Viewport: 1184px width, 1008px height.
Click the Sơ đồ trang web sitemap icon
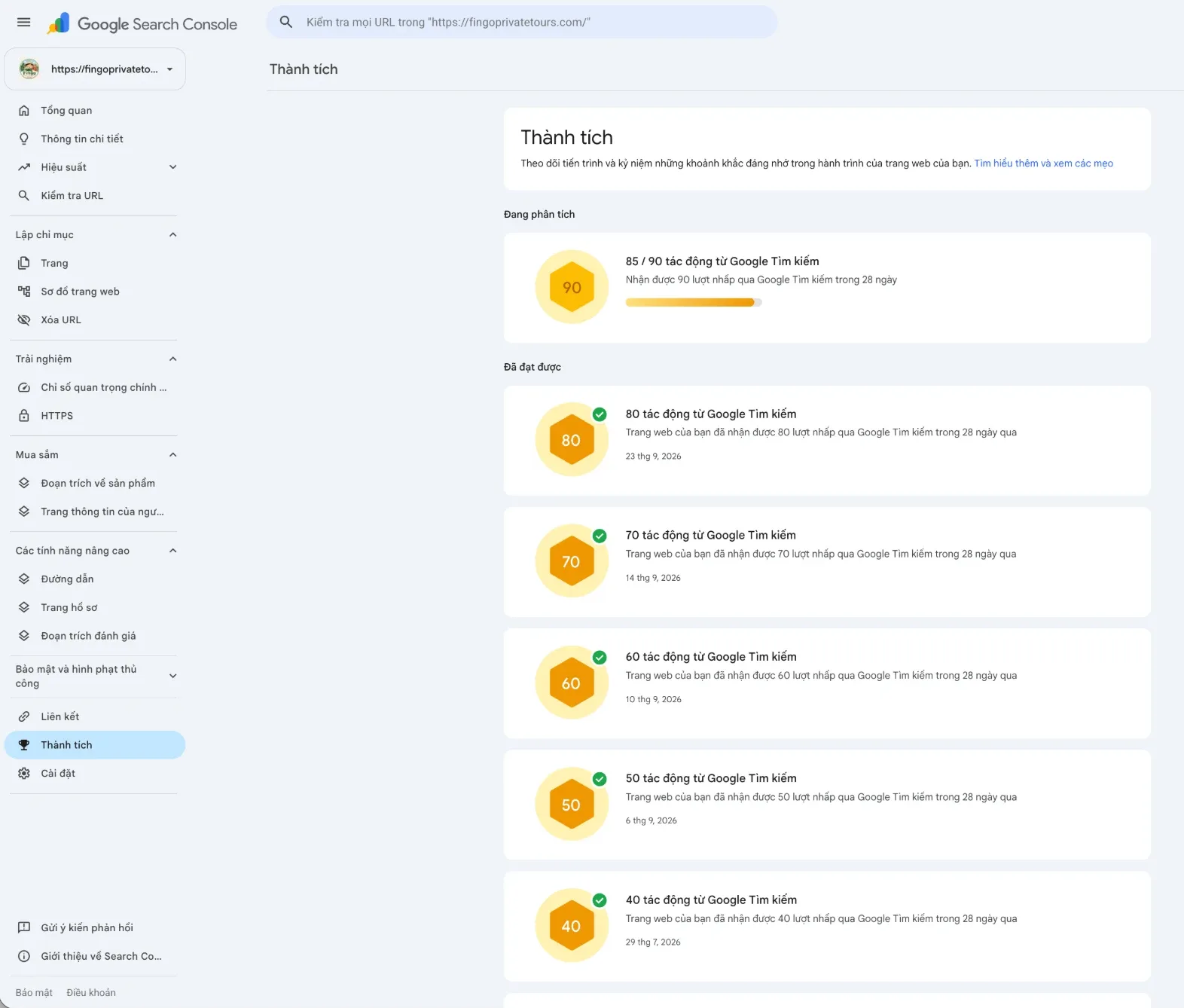tap(24, 292)
